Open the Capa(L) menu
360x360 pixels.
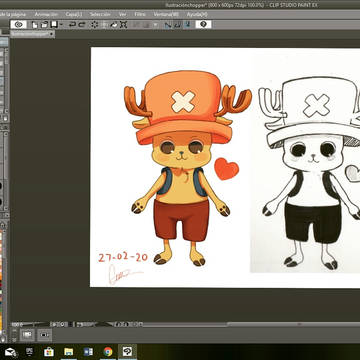pos(74,14)
